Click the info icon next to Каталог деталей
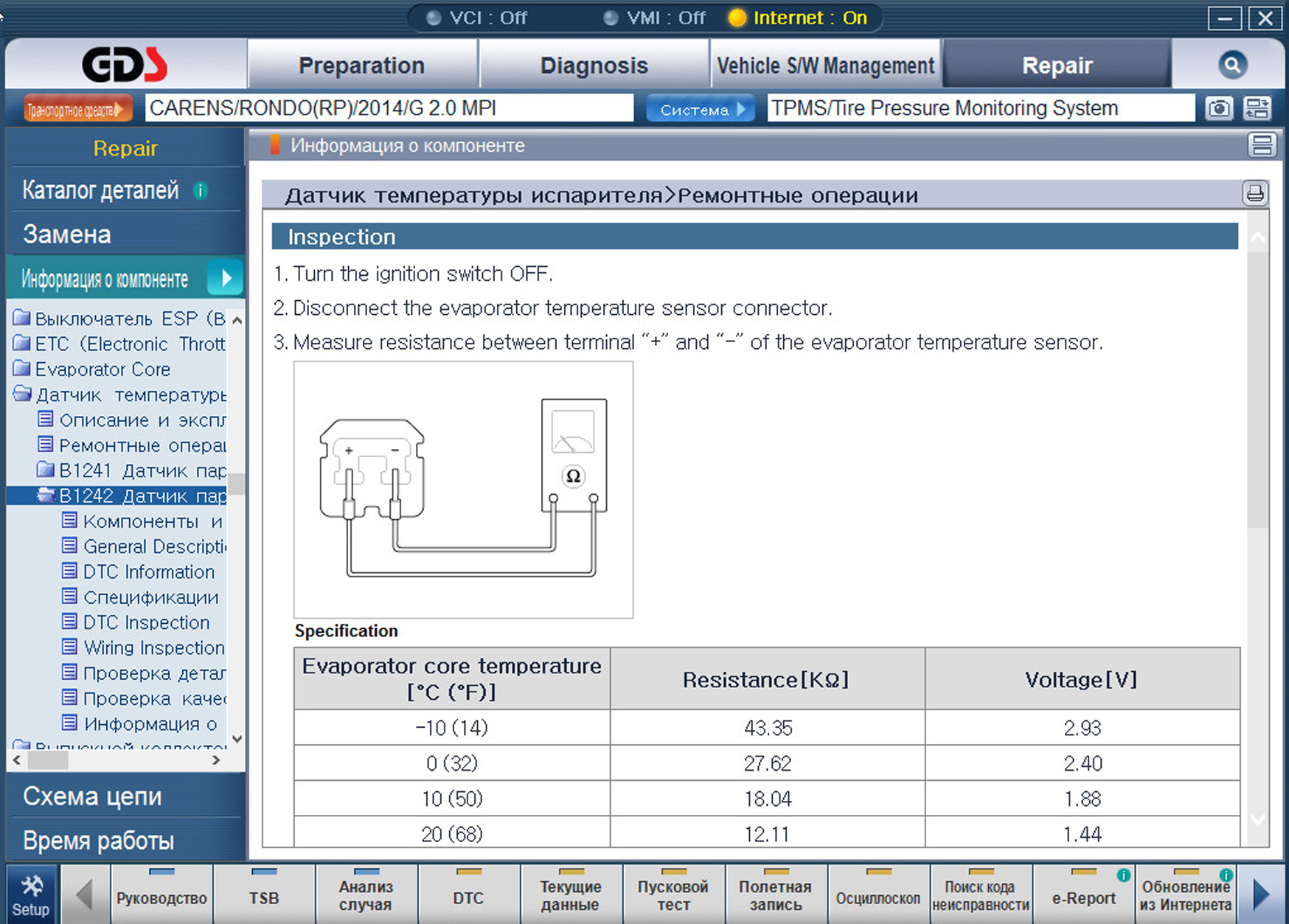 click(x=201, y=191)
